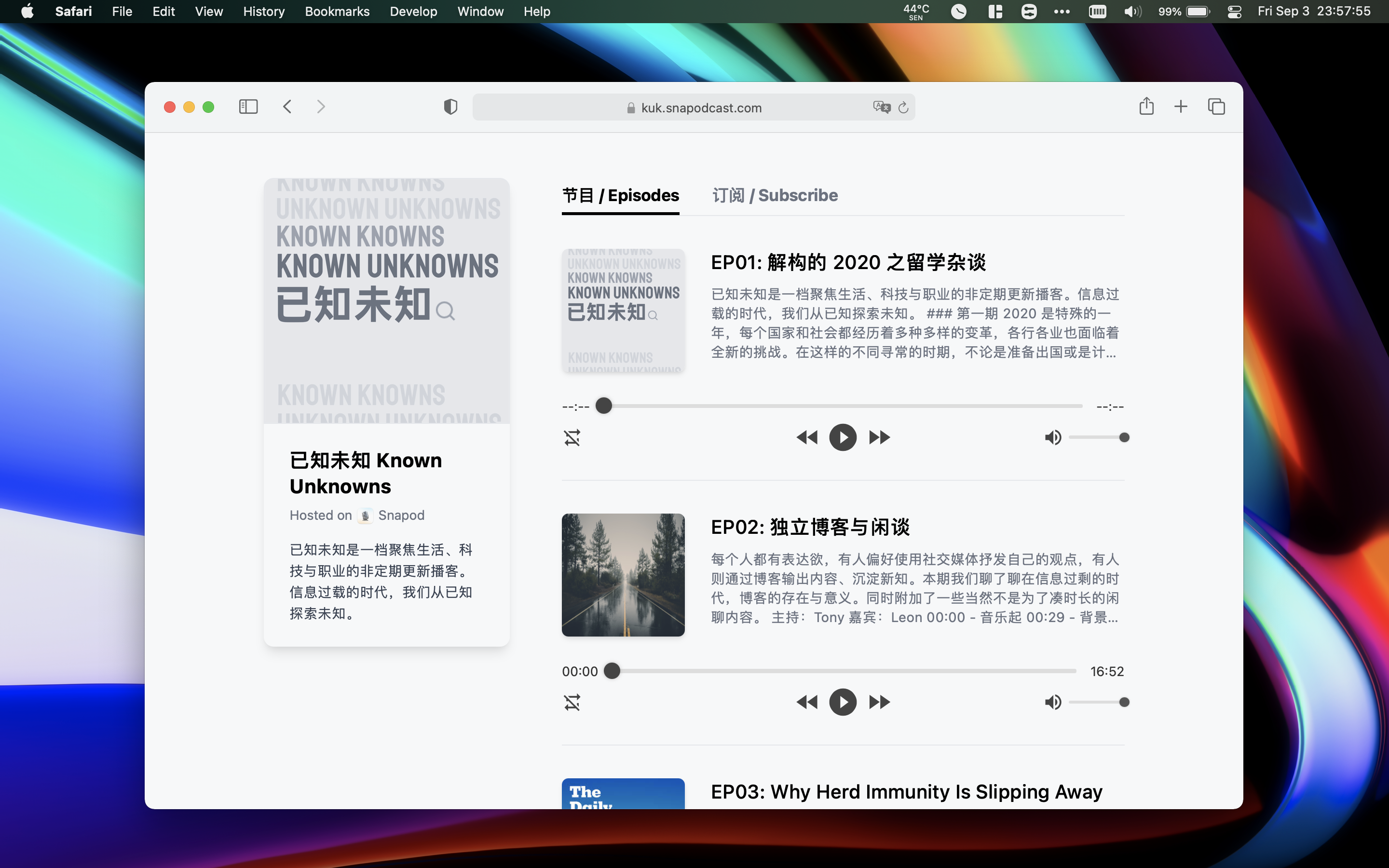Open the Develop menu

click(x=413, y=11)
